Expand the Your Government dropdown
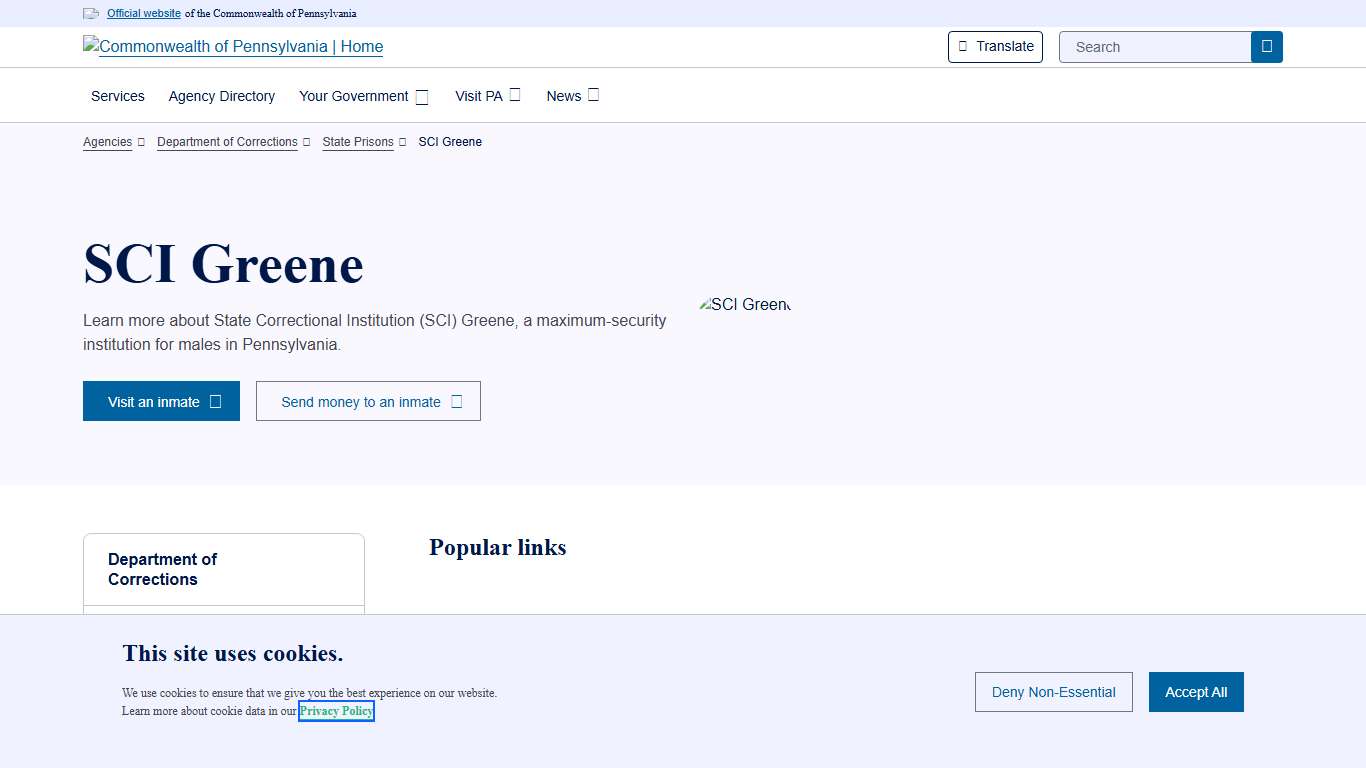Image resolution: width=1366 pixels, height=768 pixels. 422,97
